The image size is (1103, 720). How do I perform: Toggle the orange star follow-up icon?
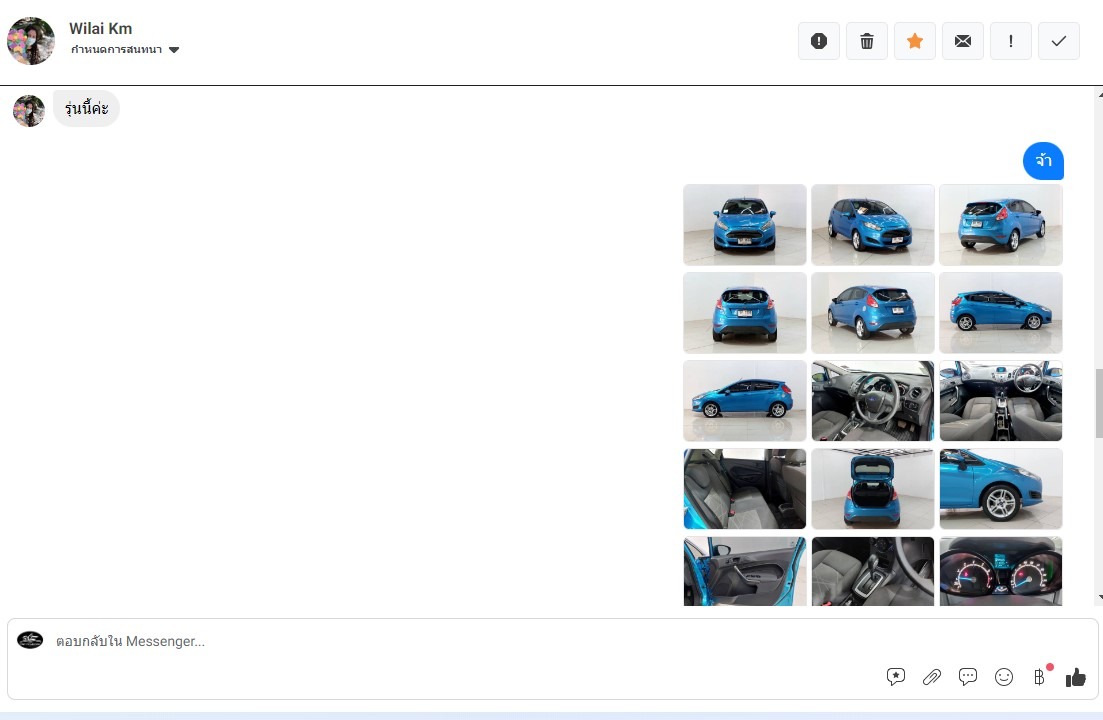coord(914,41)
